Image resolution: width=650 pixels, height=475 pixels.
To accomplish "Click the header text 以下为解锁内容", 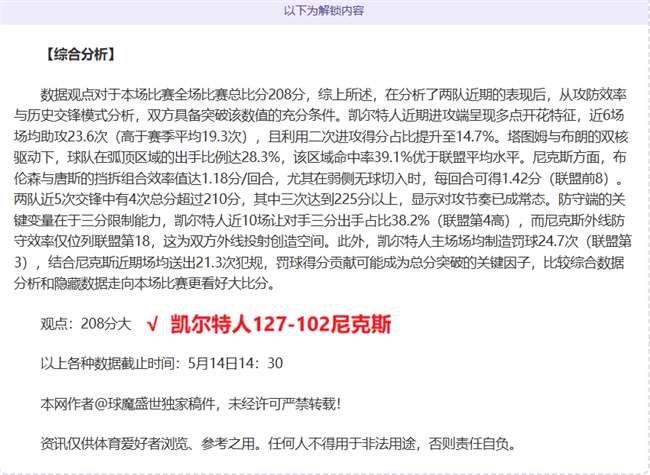I will click(x=324, y=10).
